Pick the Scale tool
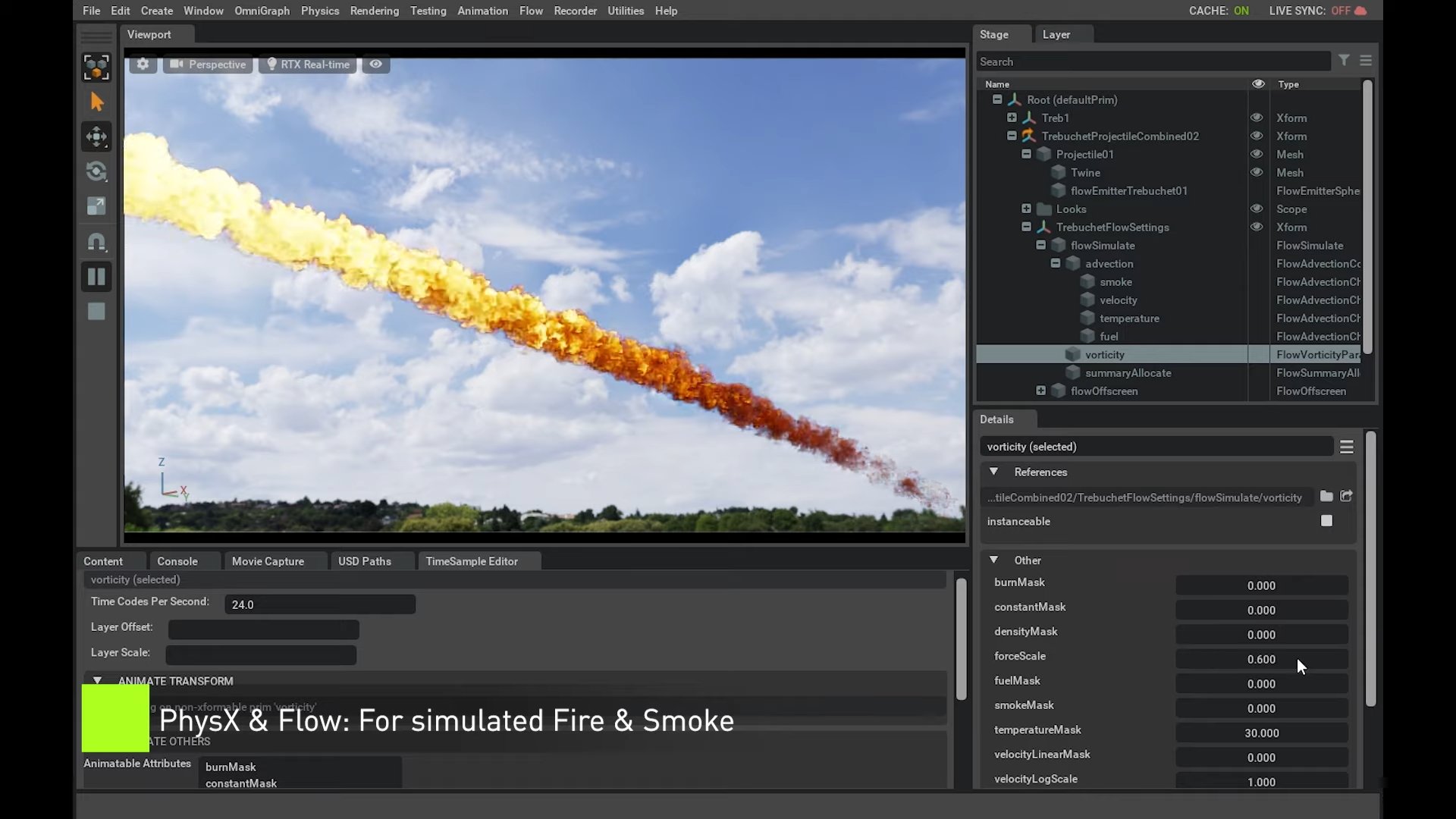Screen dimensions: 1456x819 coord(96,206)
